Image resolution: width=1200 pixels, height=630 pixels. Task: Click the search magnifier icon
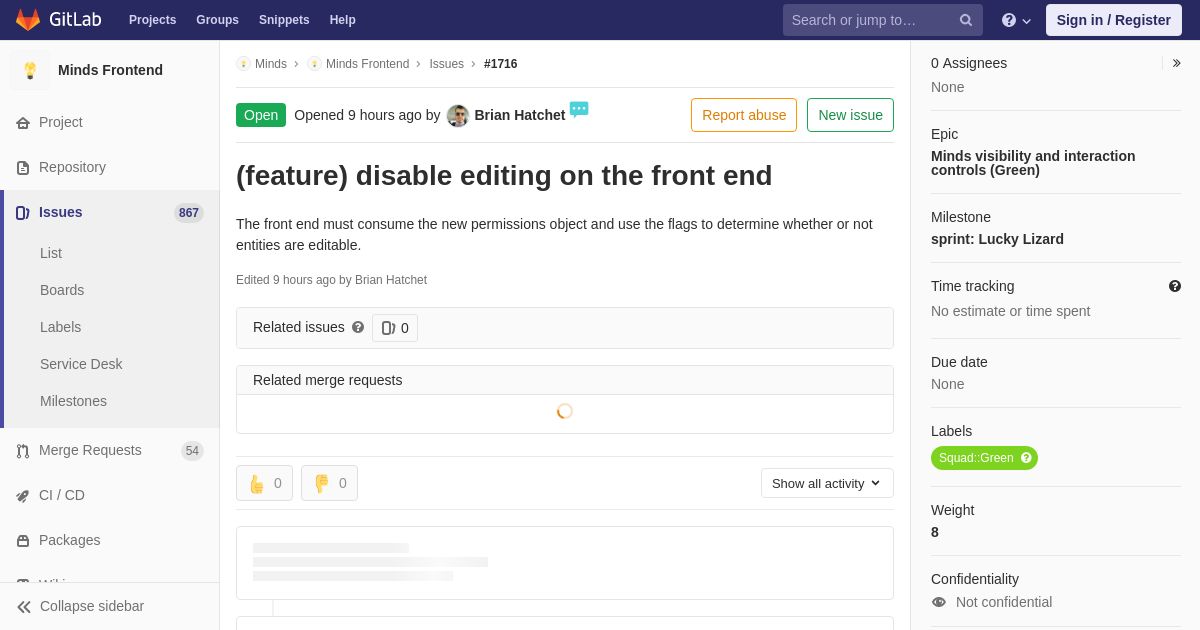pyautogui.click(x=965, y=20)
